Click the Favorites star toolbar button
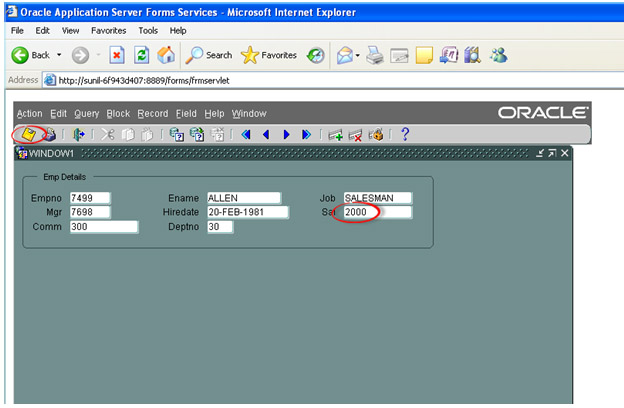 pyautogui.click(x=269, y=55)
